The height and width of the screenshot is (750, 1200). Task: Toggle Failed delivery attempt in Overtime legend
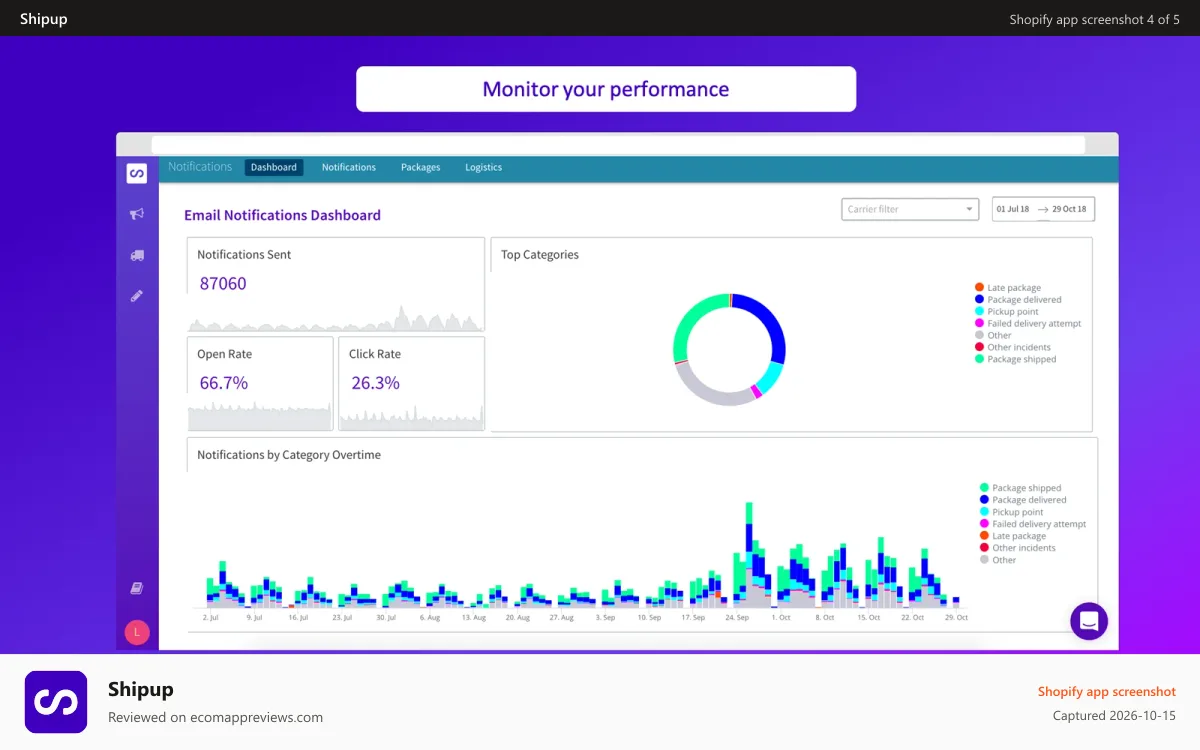pos(1033,524)
